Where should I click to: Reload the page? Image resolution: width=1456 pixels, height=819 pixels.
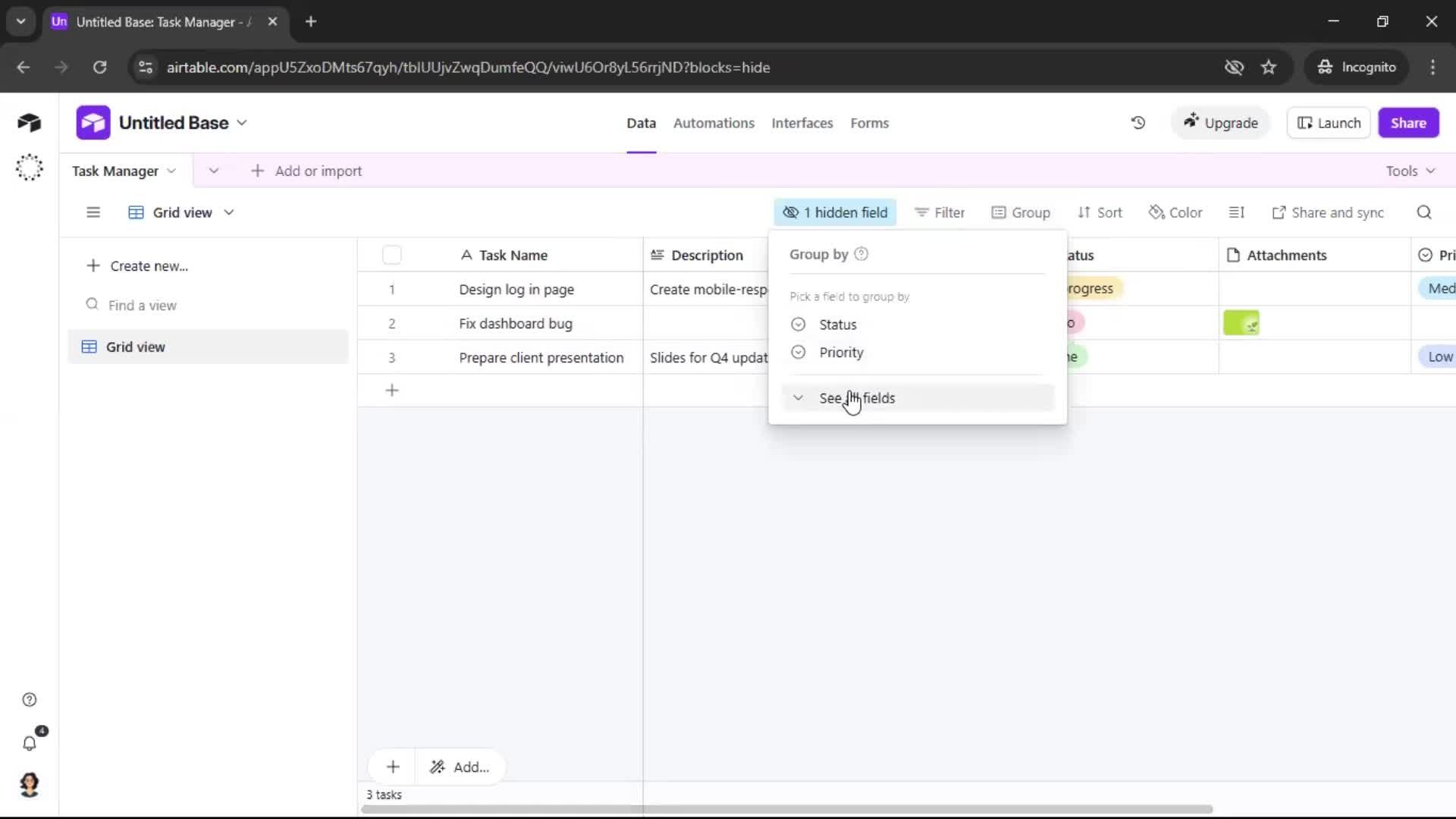click(99, 67)
